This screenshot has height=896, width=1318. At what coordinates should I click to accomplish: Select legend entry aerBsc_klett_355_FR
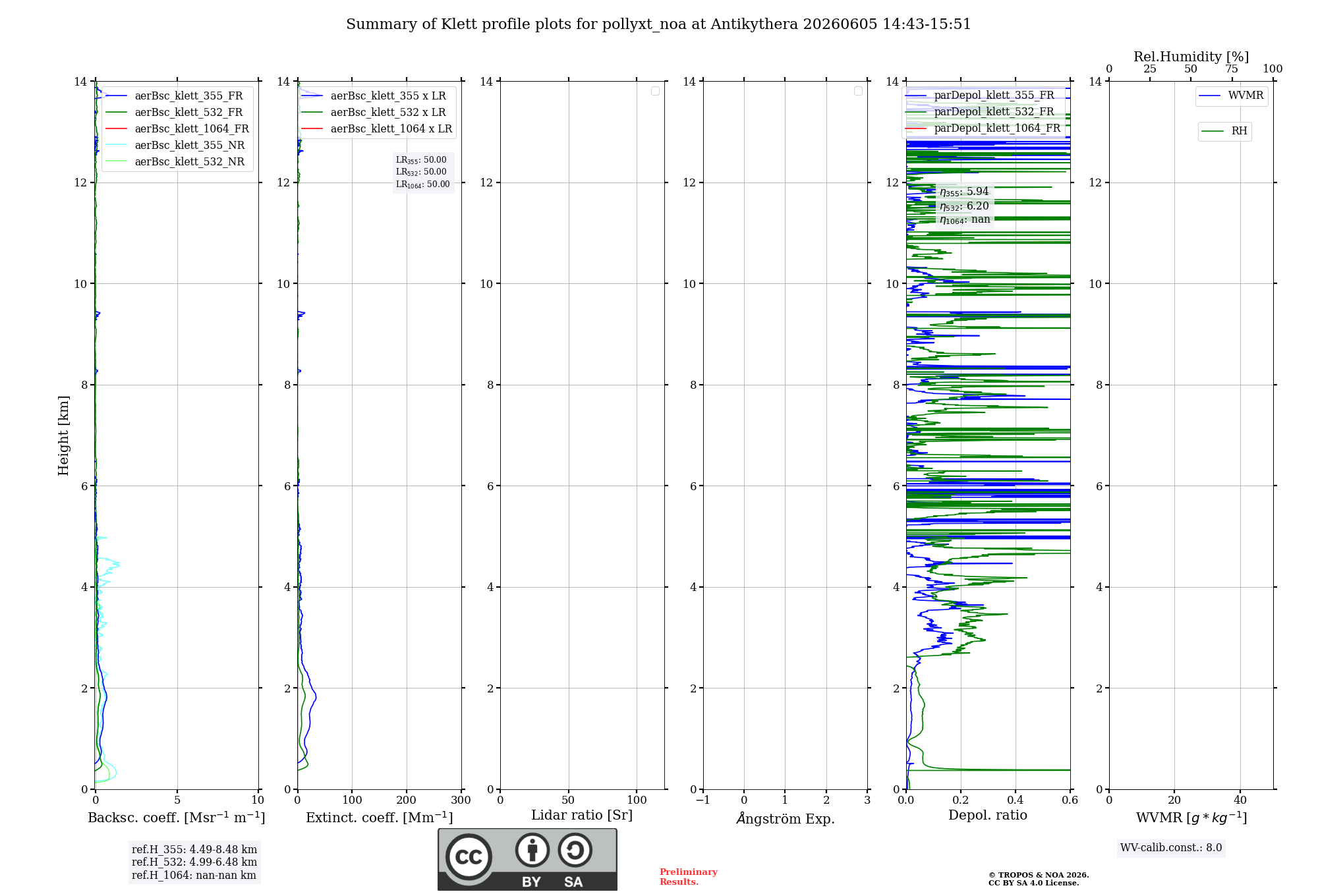[188, 96]
